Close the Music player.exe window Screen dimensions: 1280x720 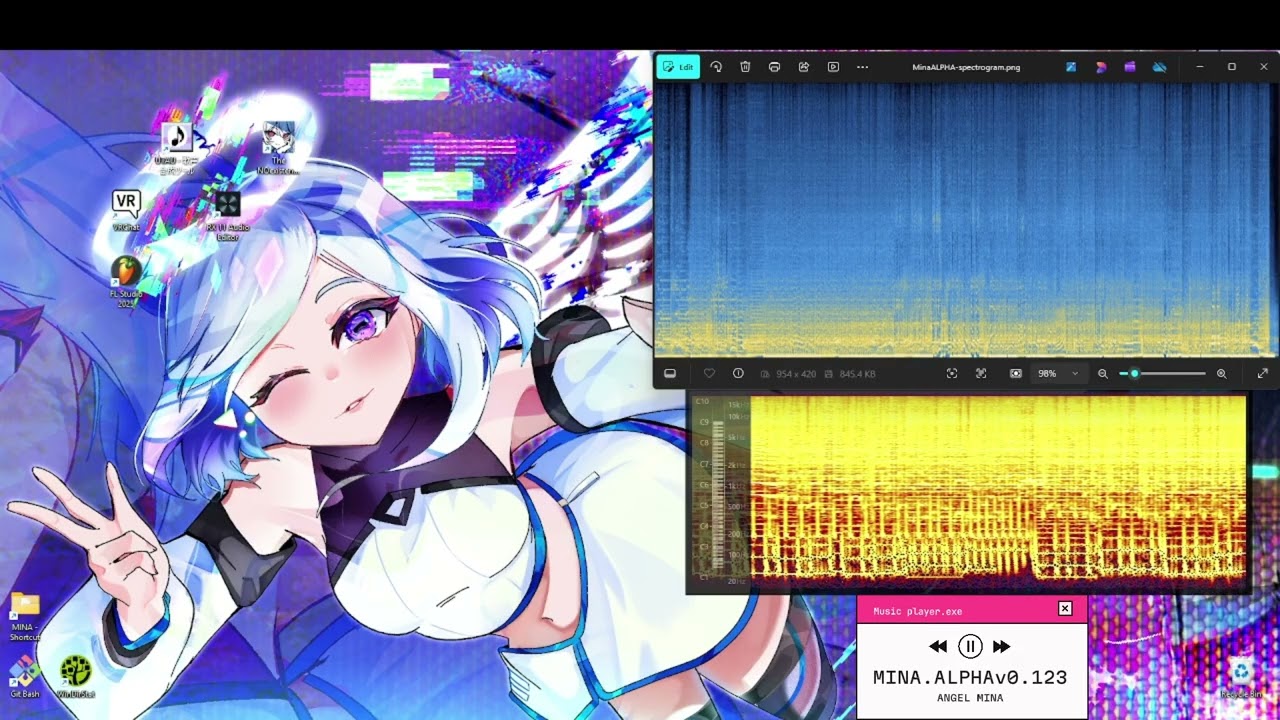pyautogui.click(x=1065, y=608)
